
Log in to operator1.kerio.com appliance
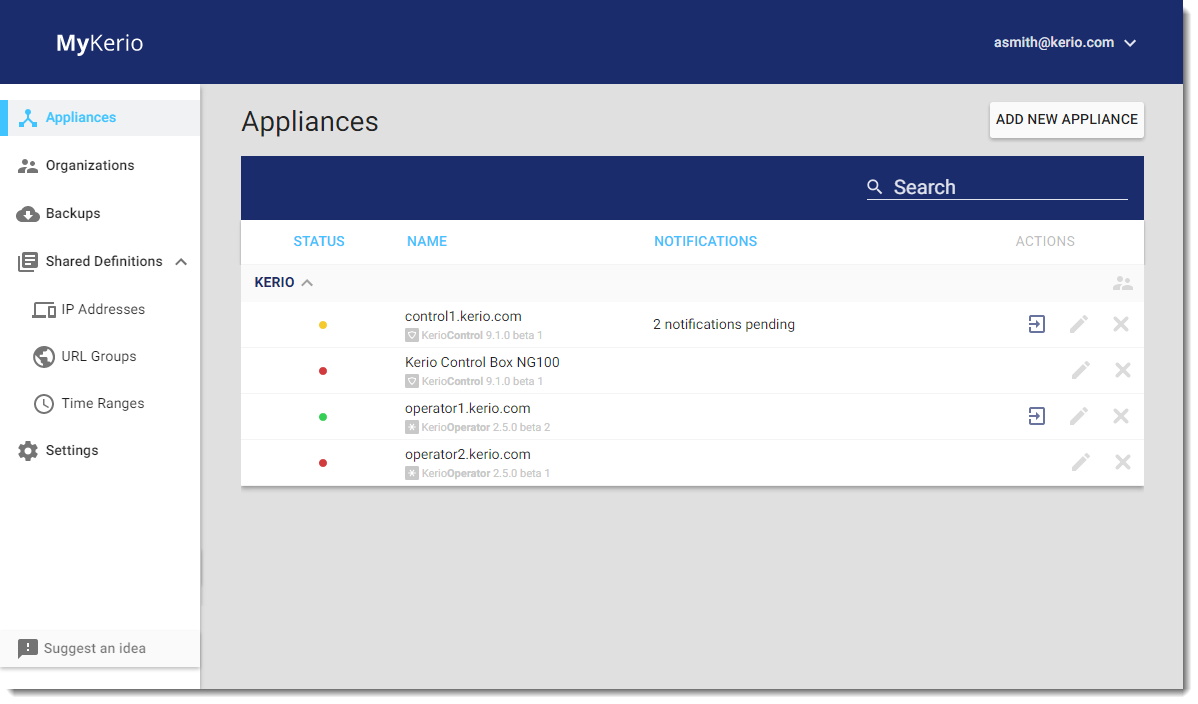tap(1037, 416)
